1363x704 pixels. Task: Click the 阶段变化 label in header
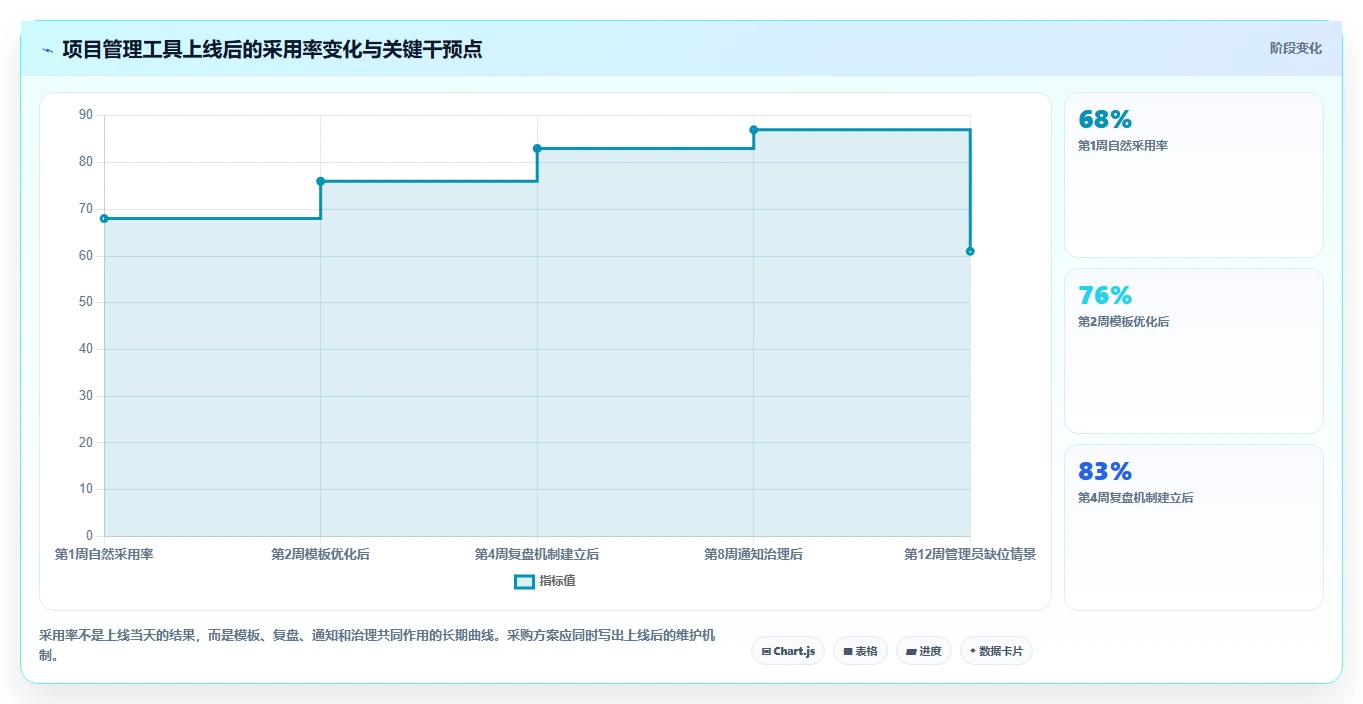[1296, 48]
